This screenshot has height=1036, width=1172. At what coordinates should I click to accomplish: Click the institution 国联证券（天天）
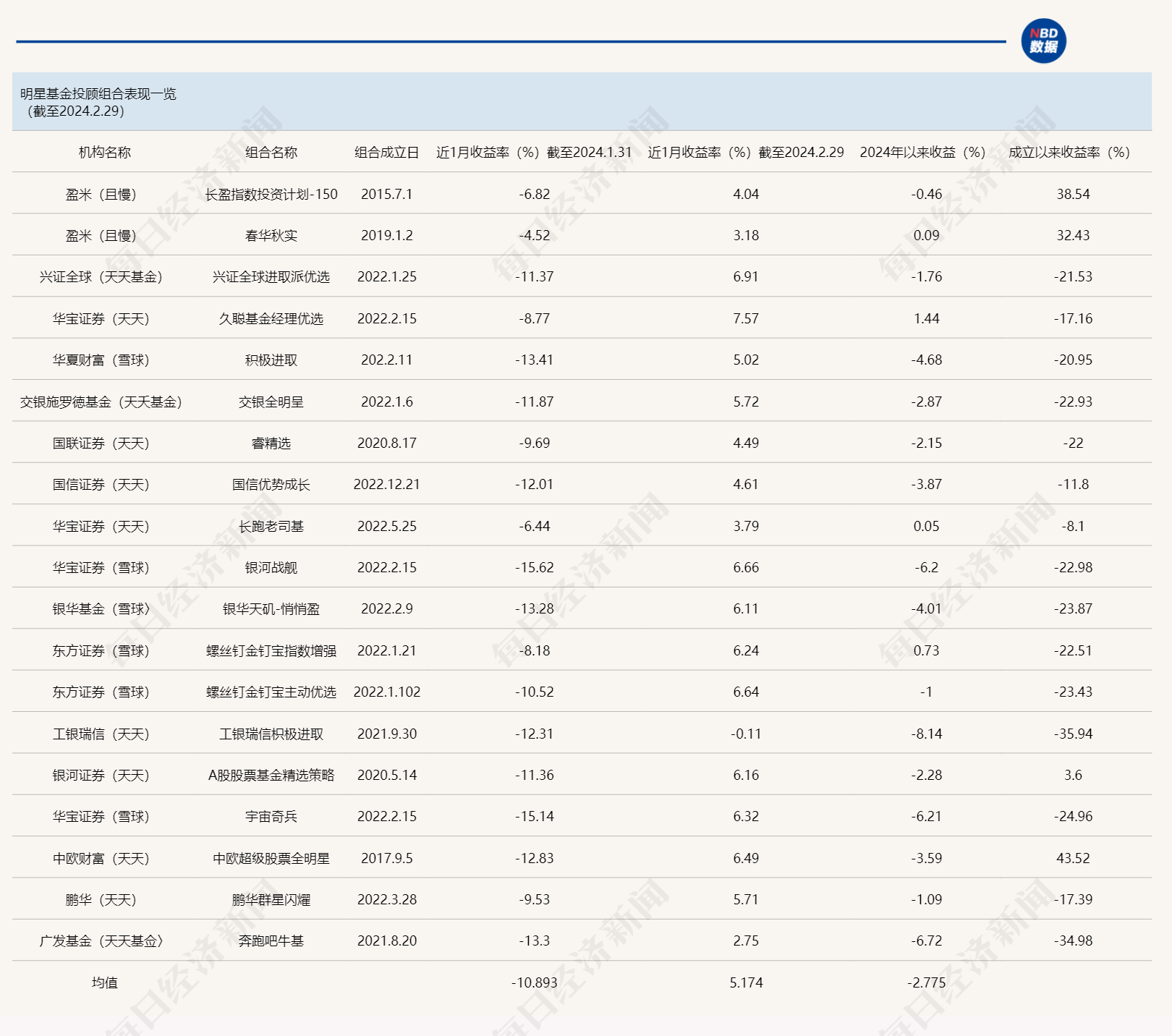[x=101, y=443]
